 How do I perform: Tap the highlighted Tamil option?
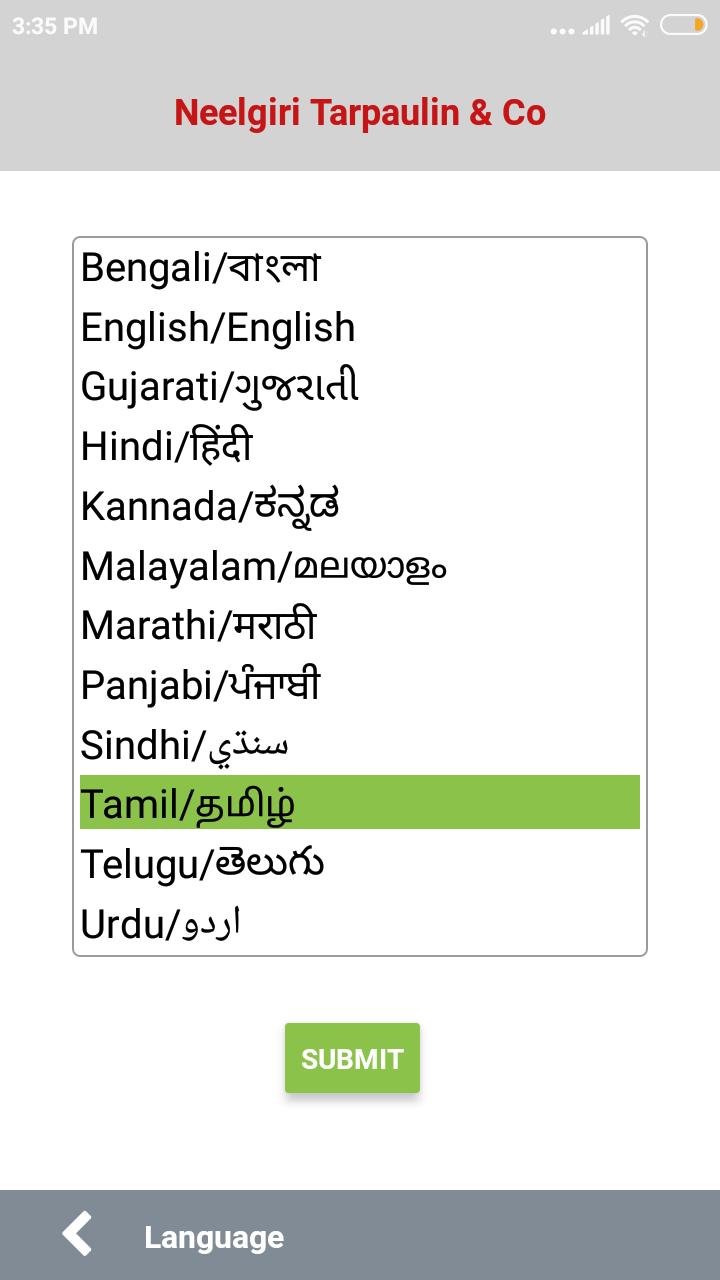[x=360, y=803]
